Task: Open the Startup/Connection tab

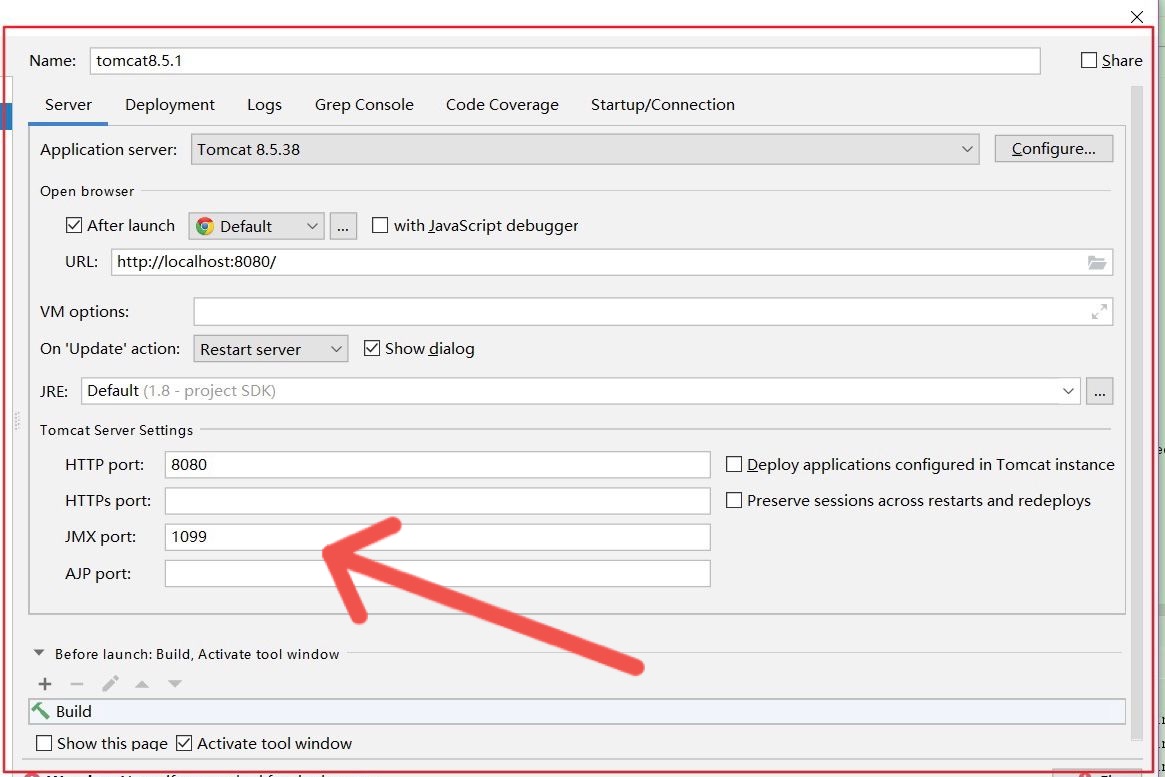Action: point(663,105)
